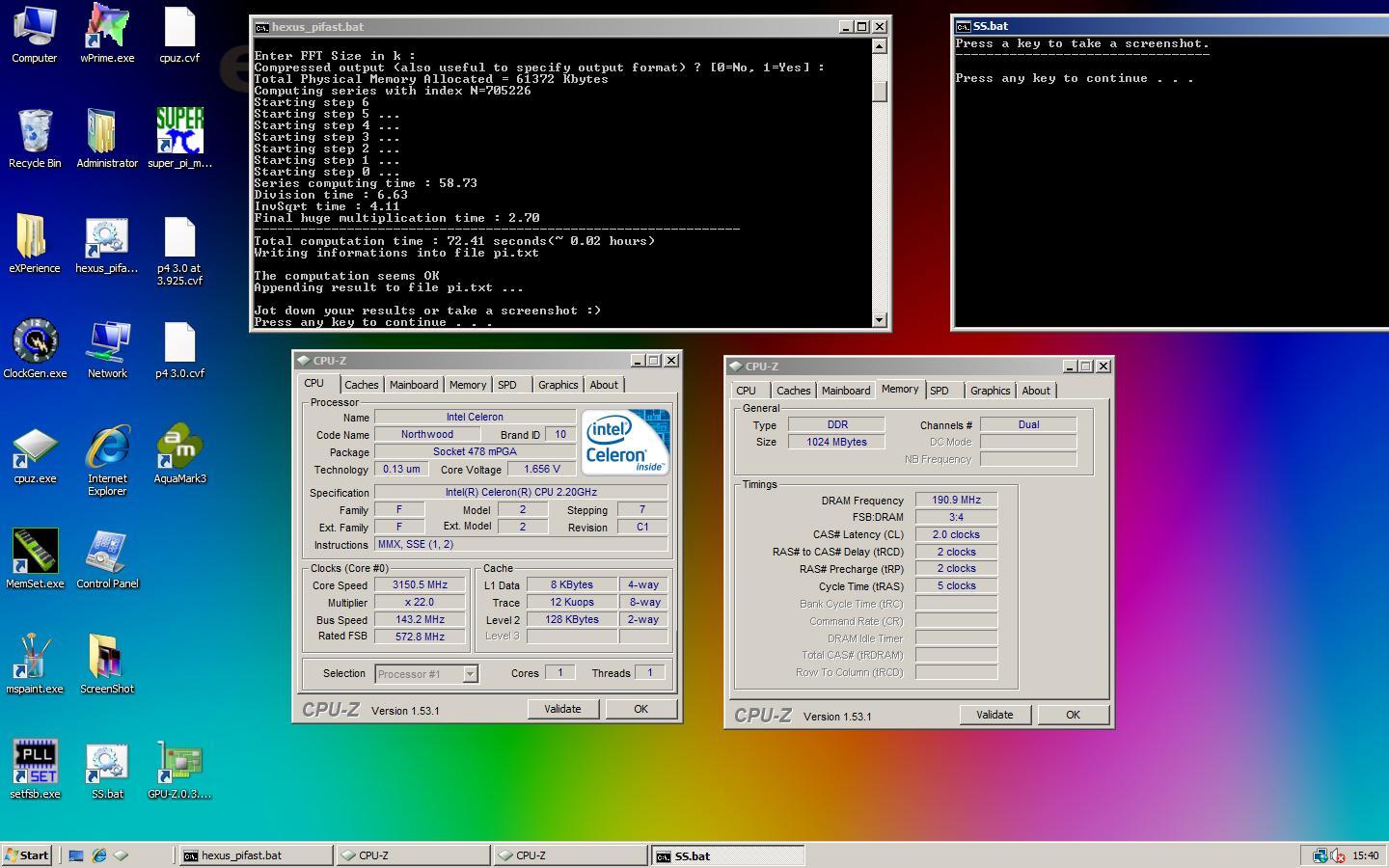Click the taskbar clock showing 15:40

click(x=1366, y=855)
